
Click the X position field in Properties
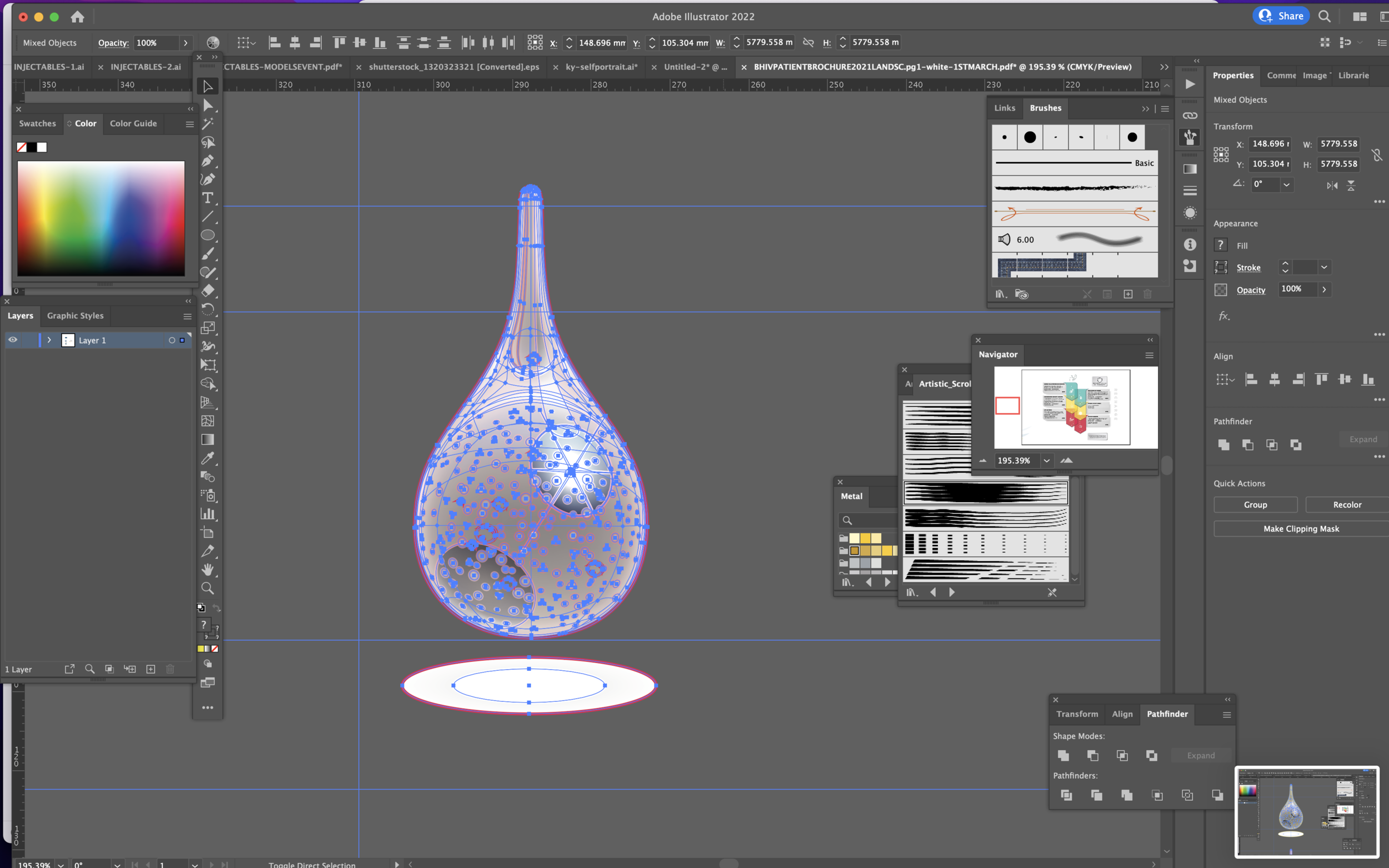[x=1270, y=144]
